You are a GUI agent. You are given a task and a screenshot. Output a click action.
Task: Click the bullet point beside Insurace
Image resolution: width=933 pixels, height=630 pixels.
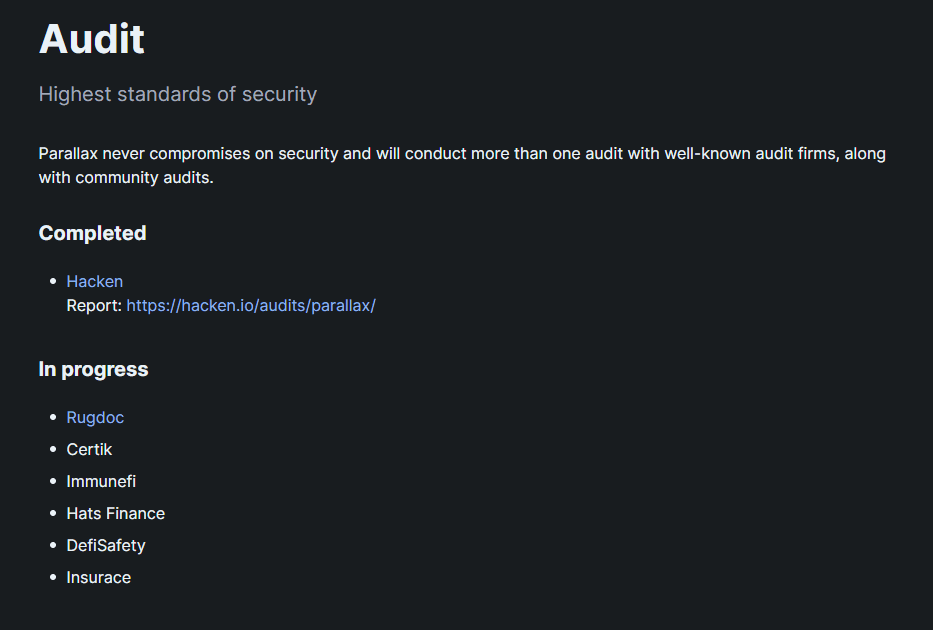[x=52, y=578]
